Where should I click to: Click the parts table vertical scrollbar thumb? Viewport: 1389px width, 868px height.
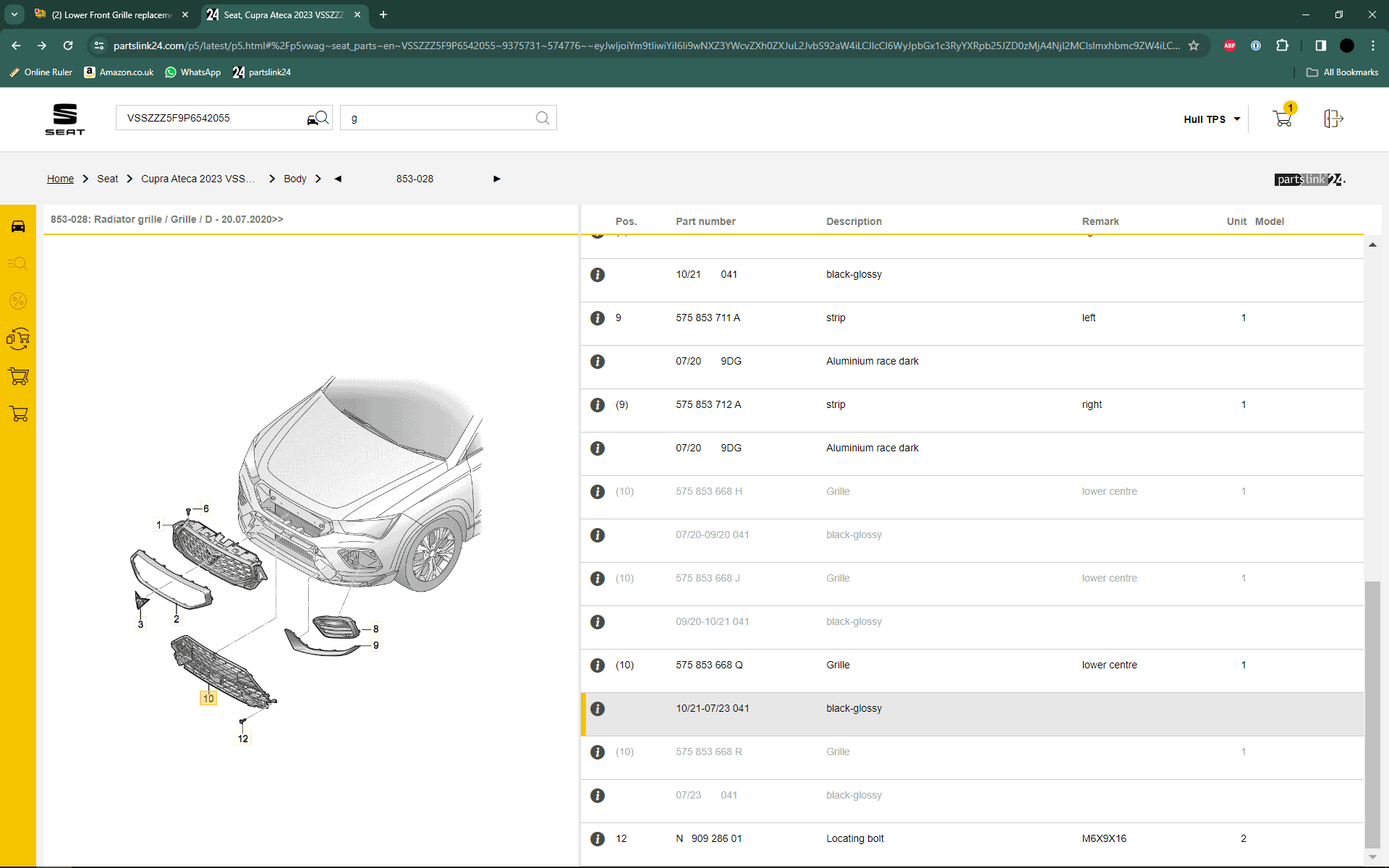coord(1372,712)
